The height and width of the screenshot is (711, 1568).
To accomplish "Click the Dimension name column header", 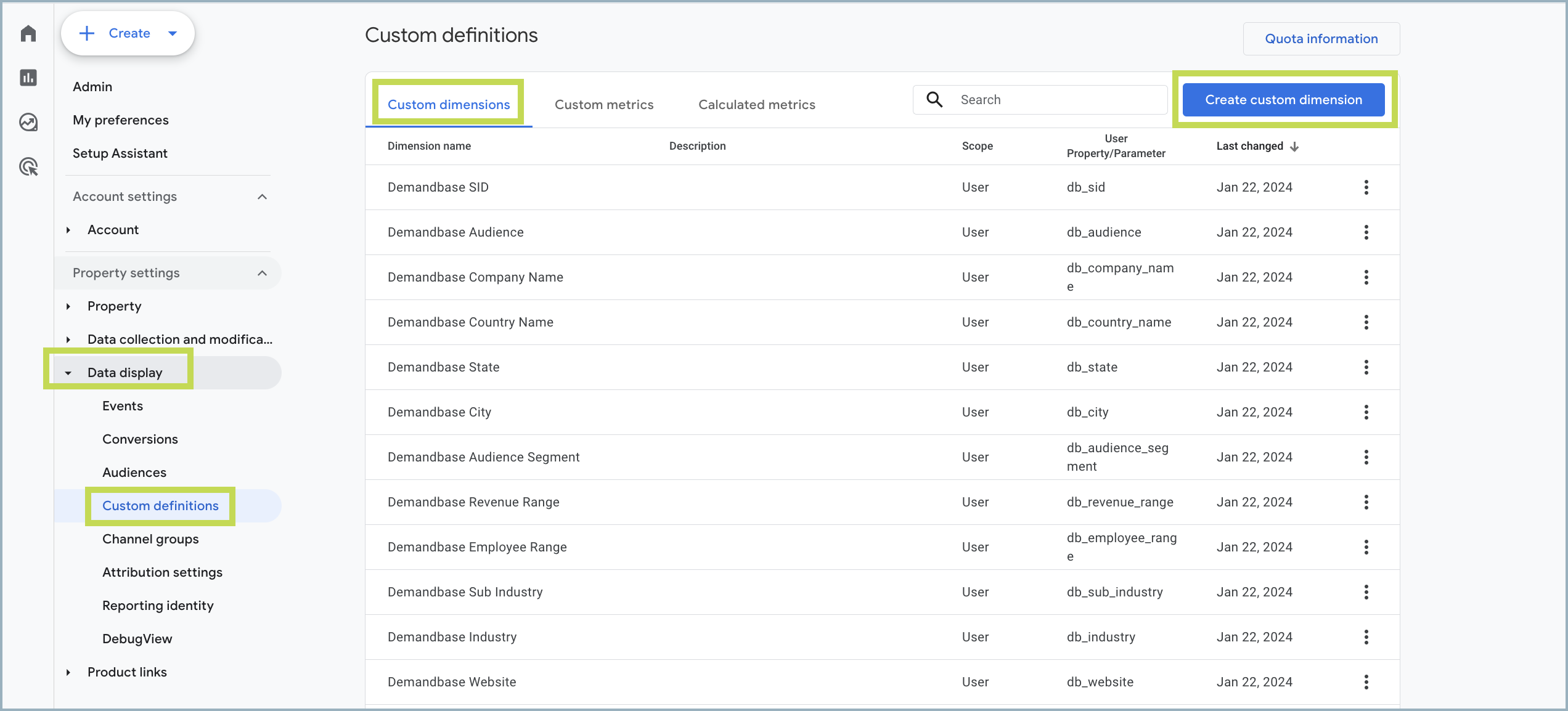I will (429, 147).
